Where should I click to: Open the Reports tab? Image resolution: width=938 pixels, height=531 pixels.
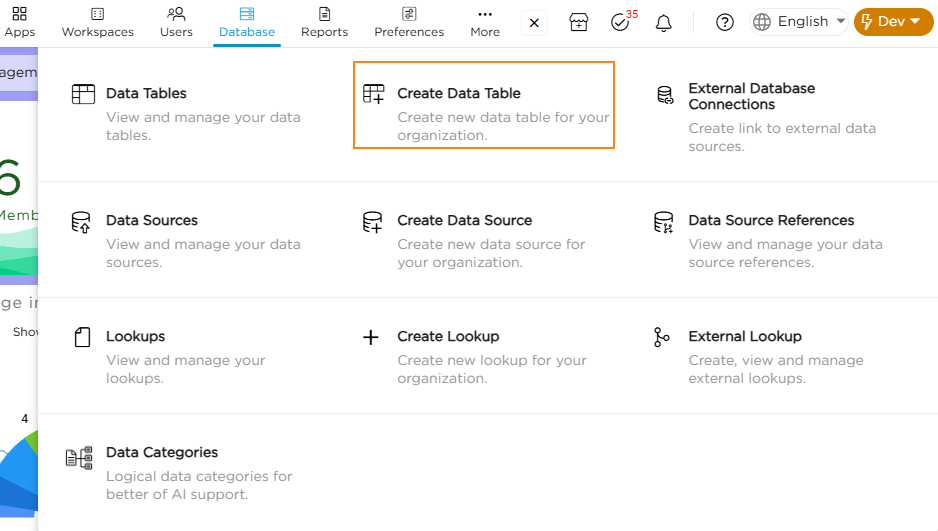point(324,22)
